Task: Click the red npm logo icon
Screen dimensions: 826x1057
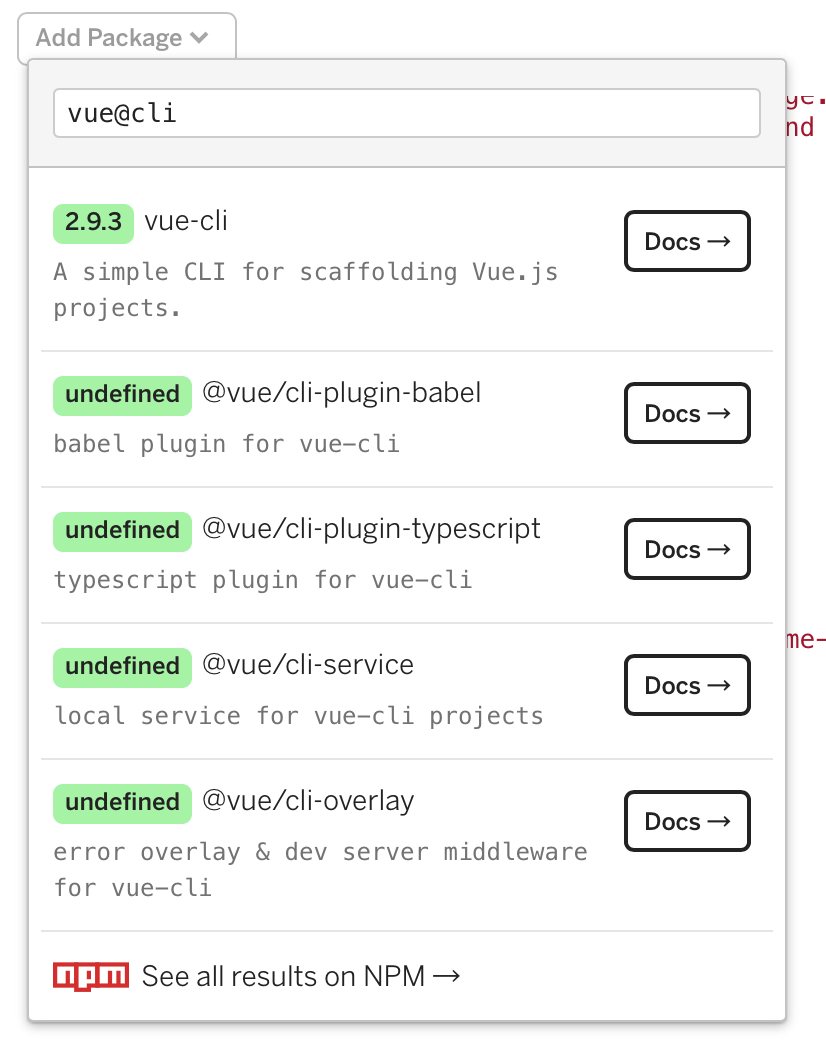Action: (91, 976)
